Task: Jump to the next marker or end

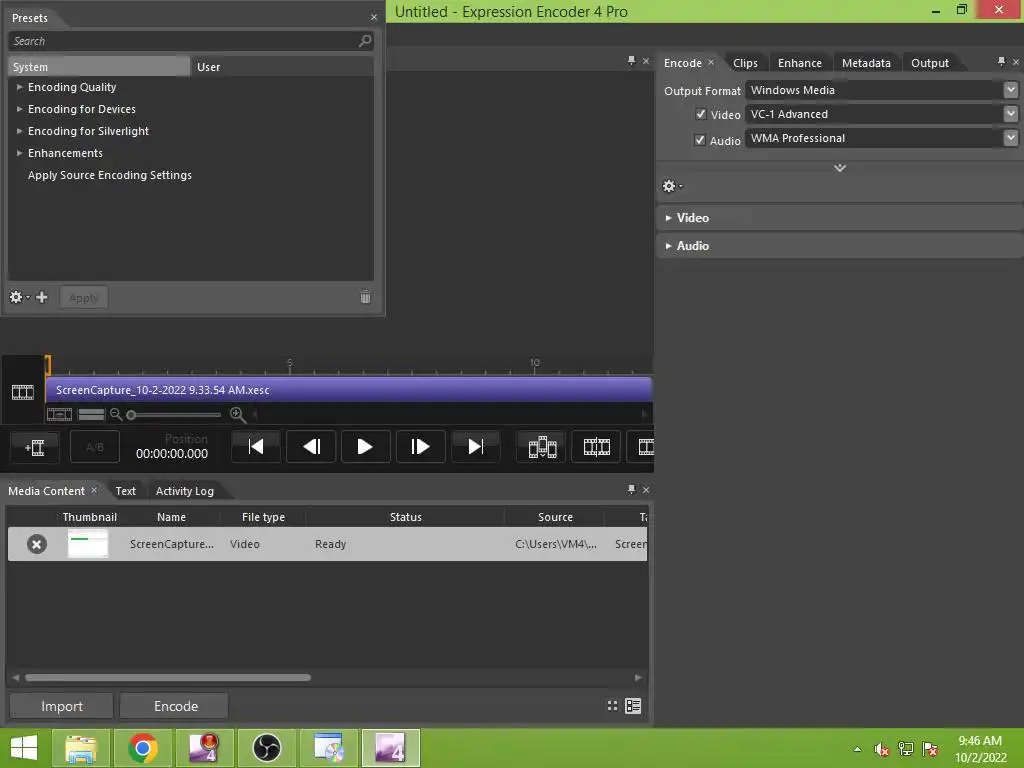Action: [475, 447]
